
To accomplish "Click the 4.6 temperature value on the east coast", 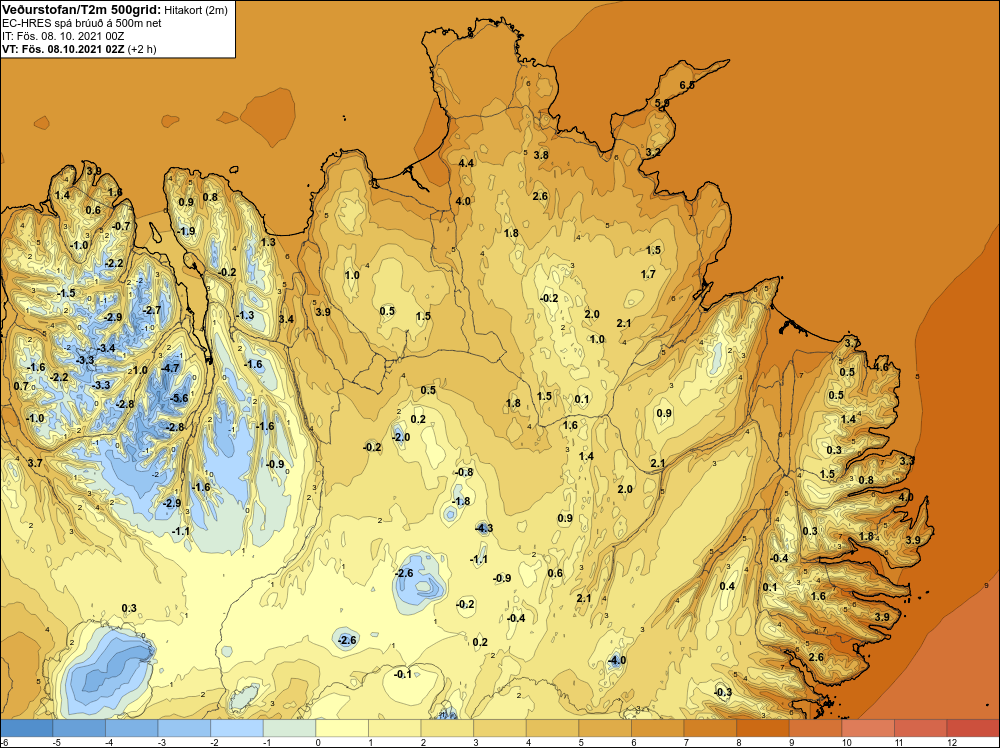I will pyautogui.click(x=881, y=367).
